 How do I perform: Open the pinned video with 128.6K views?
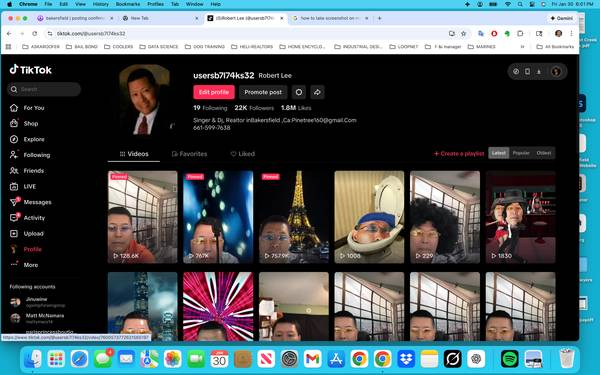(142, 217)
